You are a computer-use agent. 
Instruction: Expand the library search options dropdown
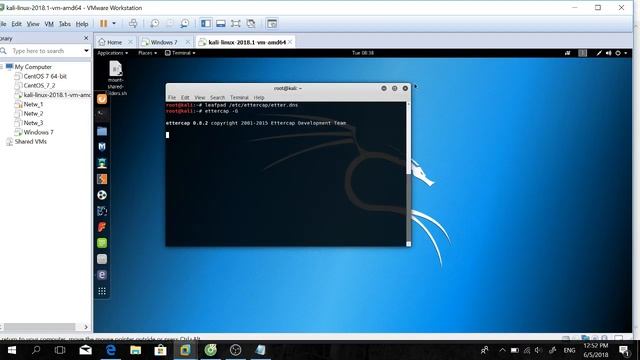tap(86, 51)
